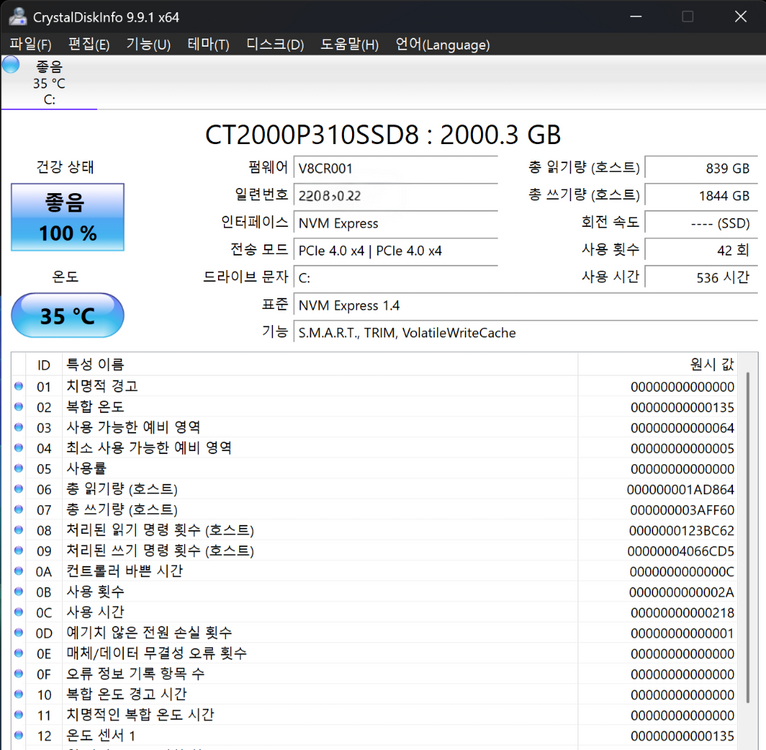Click raw value 0000000000002A
Image resolution: width=766 pixels, height=750 pixels.
click(681, 592)
